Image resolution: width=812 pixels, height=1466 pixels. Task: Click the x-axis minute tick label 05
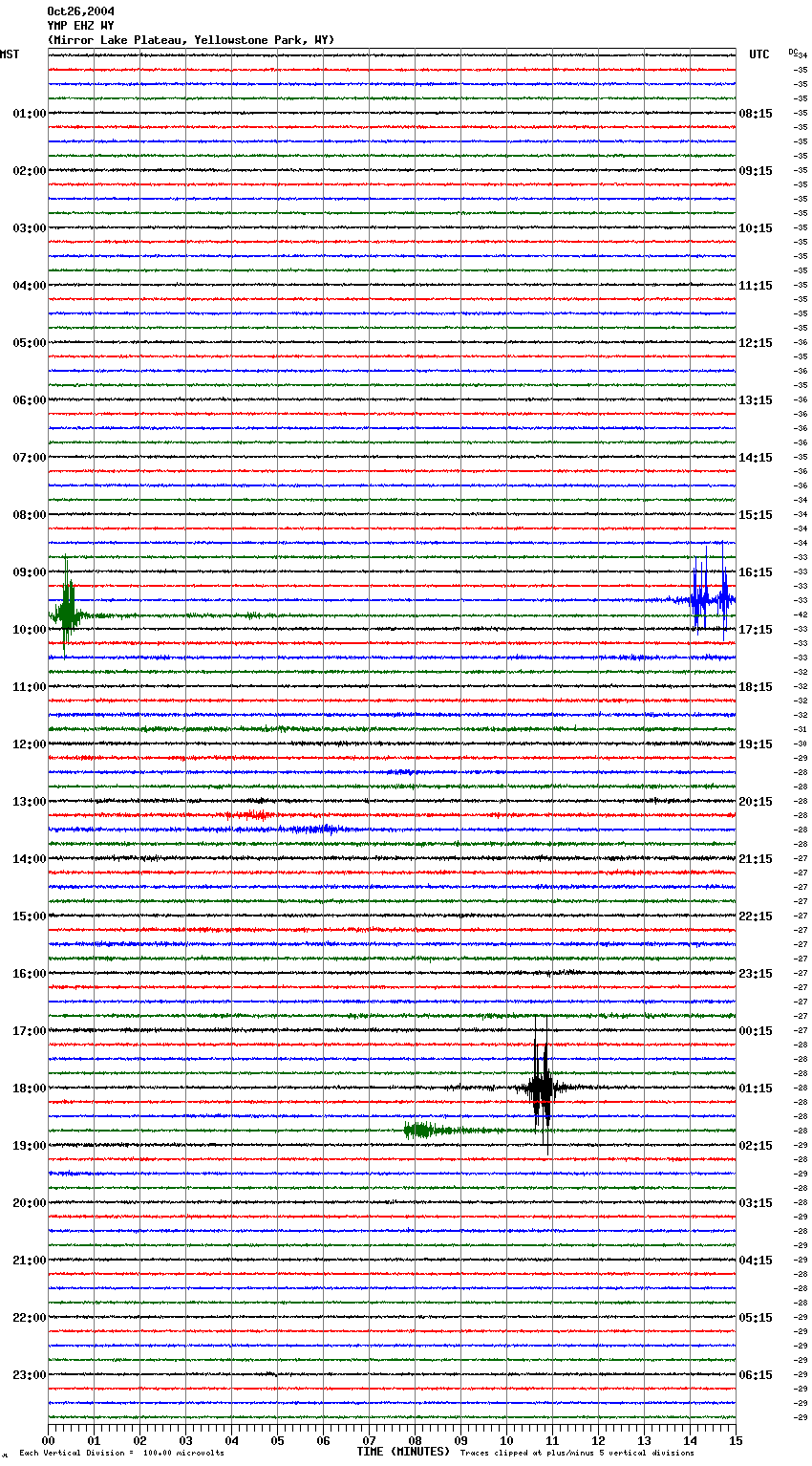(277, 1440)
